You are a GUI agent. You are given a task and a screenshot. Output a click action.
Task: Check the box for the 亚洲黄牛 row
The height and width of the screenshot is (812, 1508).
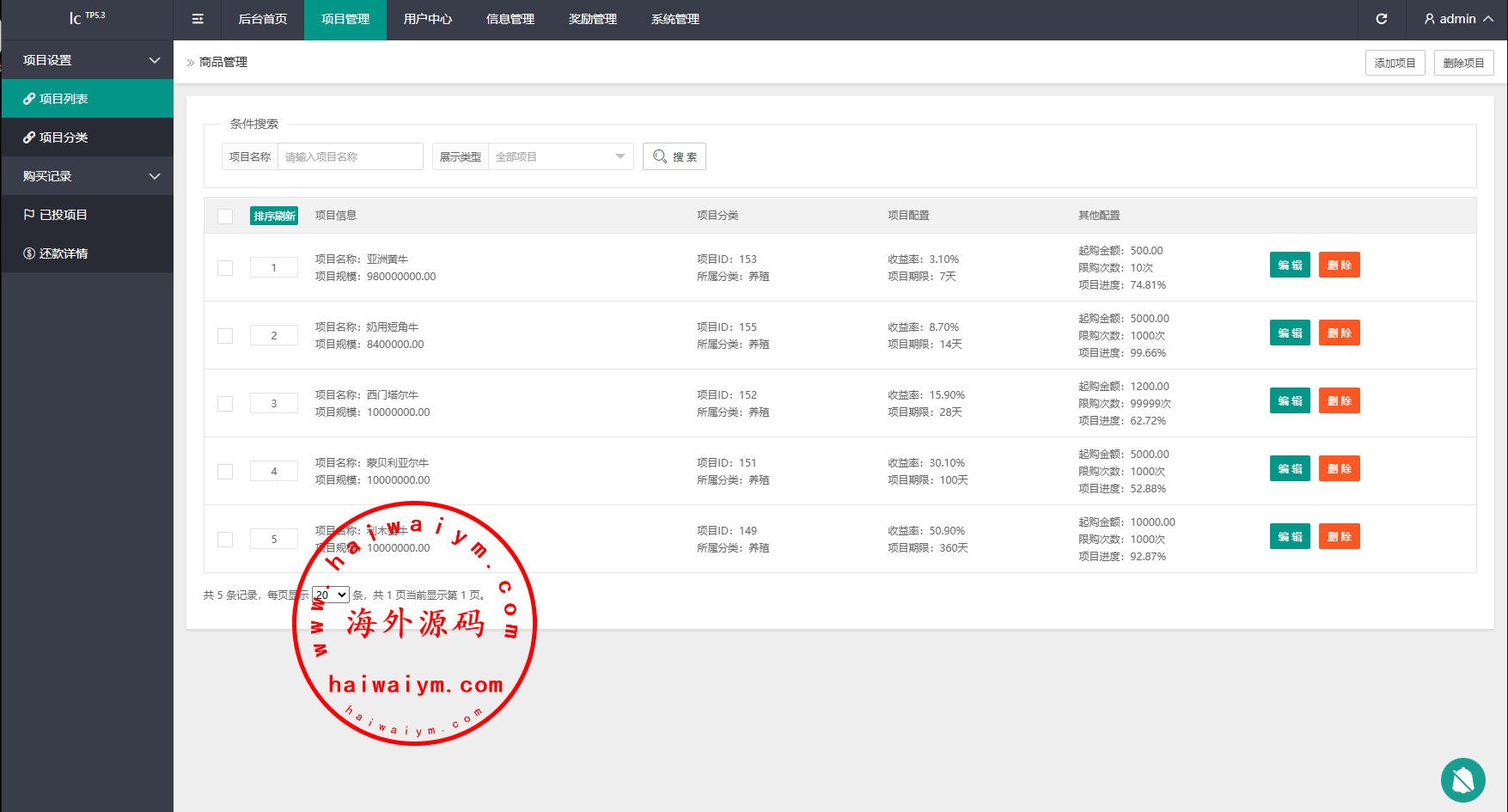(x=225, y=268)
